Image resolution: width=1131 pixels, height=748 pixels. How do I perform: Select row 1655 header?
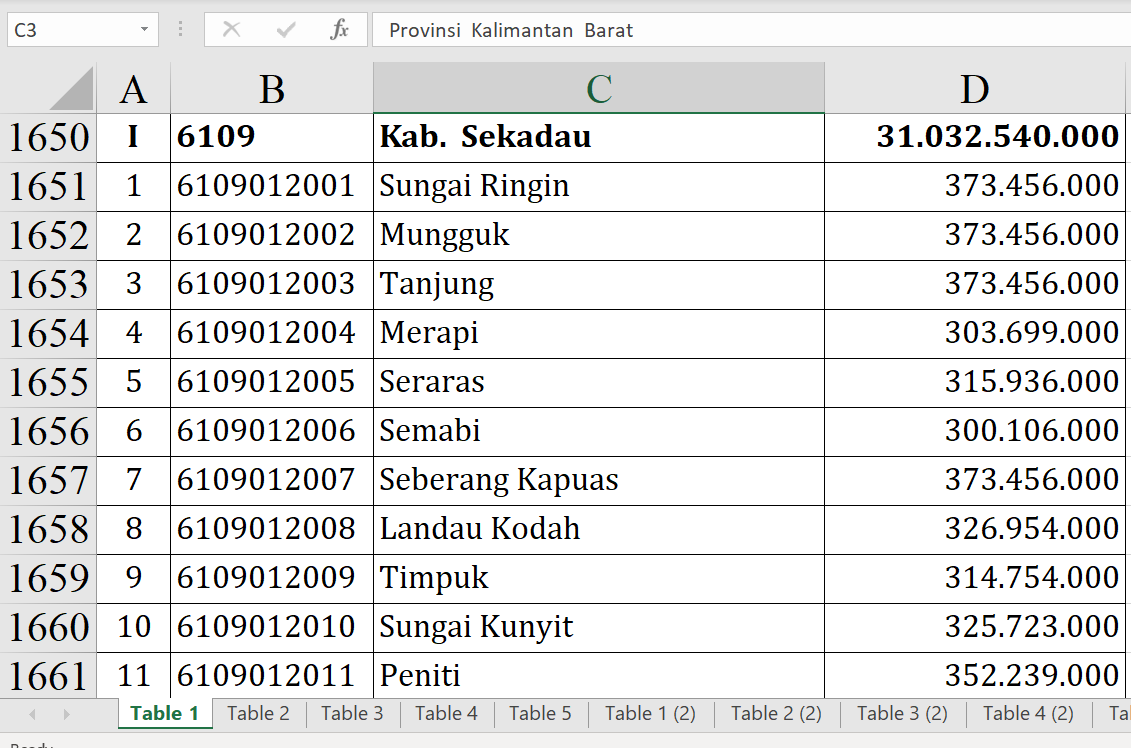(48, 382)
